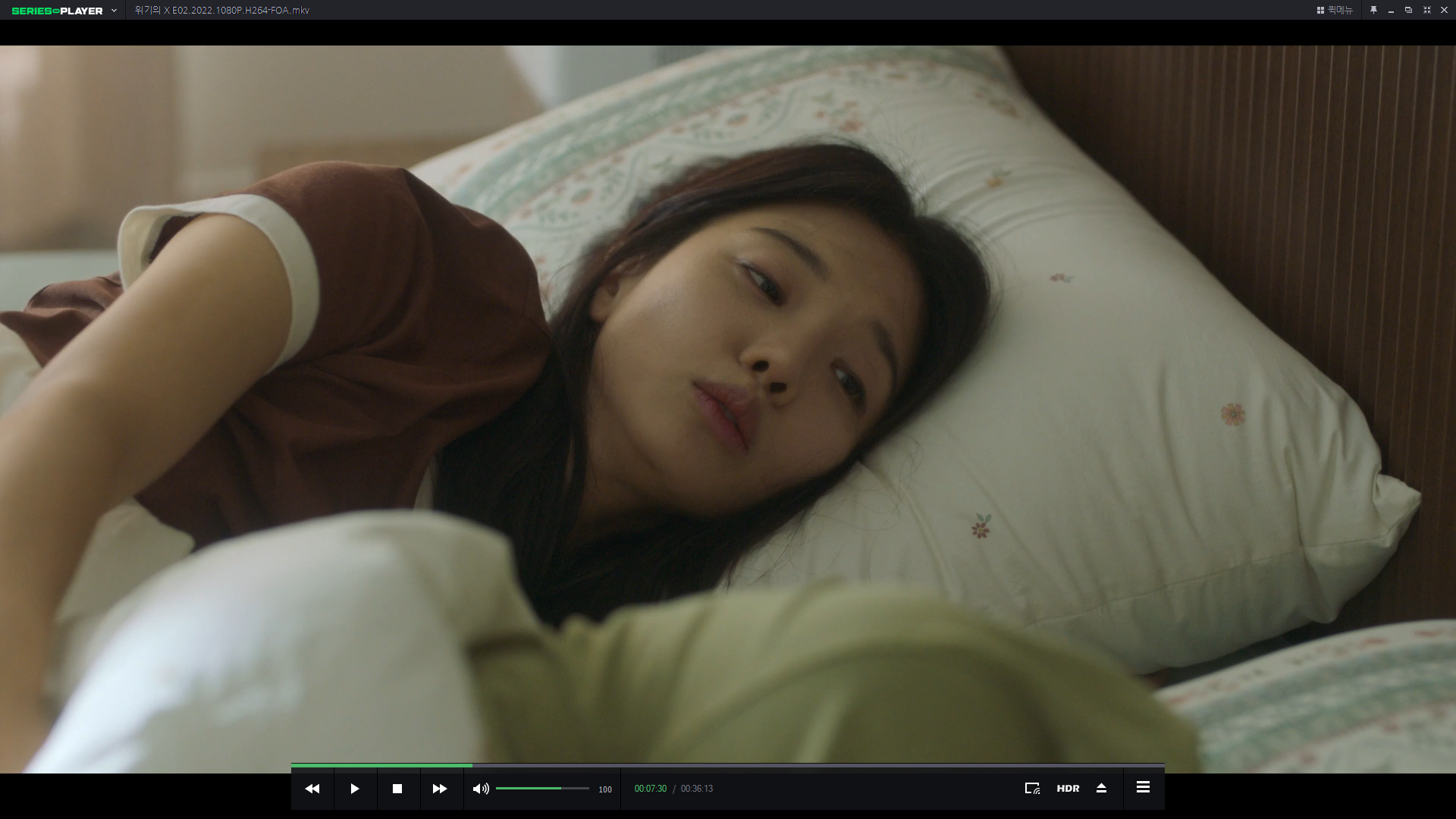Screen dimensions: 1456x819
Task: Exit fullscreen with the shrink arrows icon
Action: (x=1426, y=11)
